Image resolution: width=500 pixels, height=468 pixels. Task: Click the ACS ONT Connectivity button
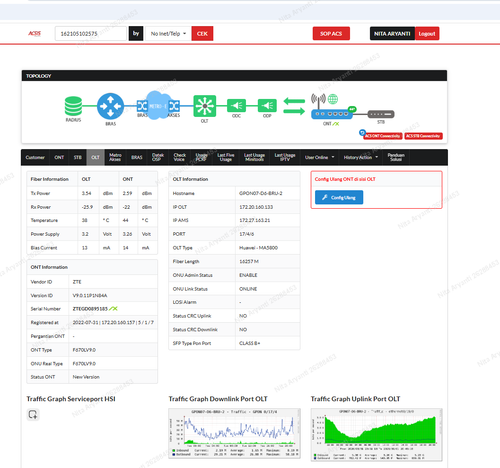pyautogui.click(x=383, y=136)
